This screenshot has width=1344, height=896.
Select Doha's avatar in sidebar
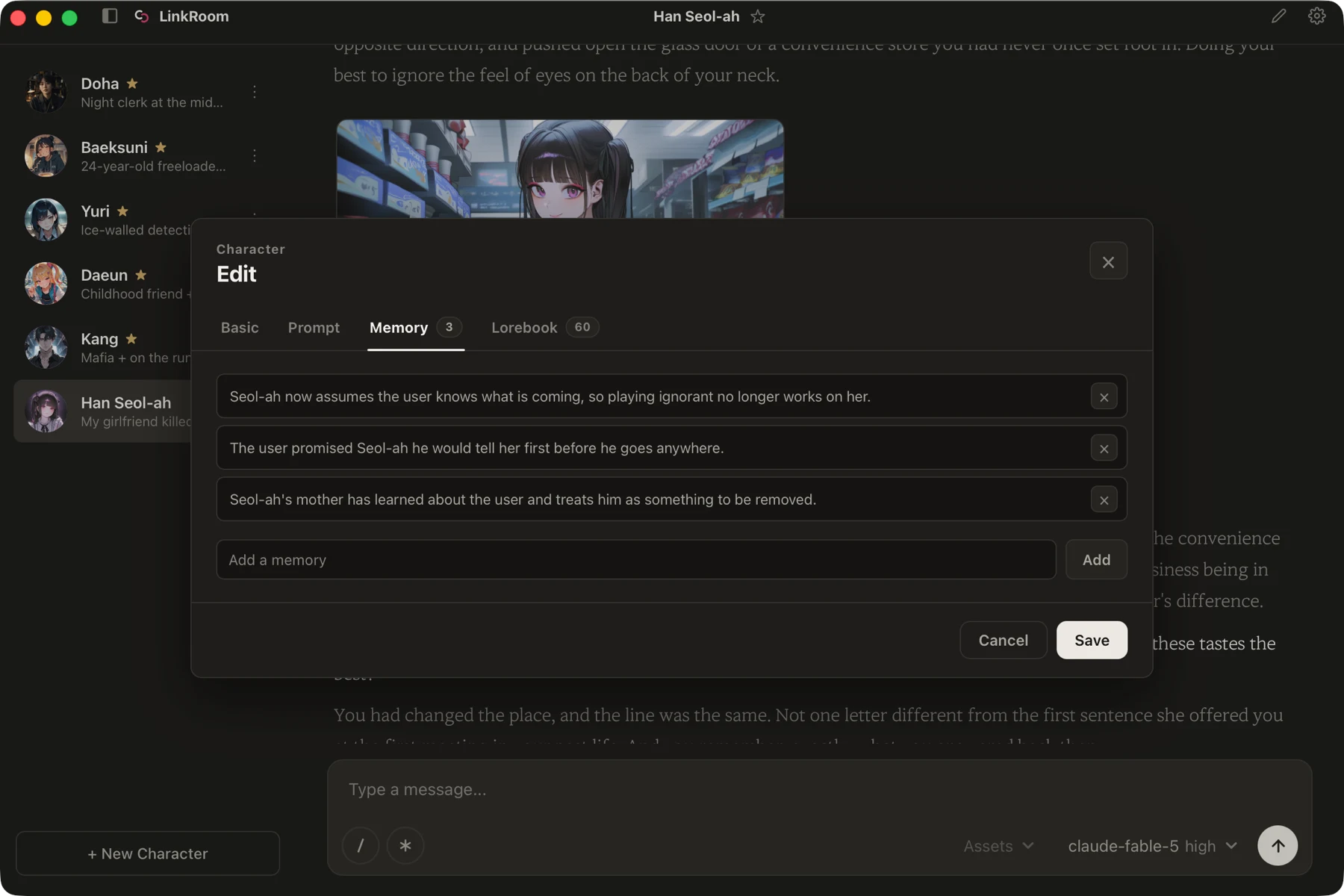click(x=46, y=92)
